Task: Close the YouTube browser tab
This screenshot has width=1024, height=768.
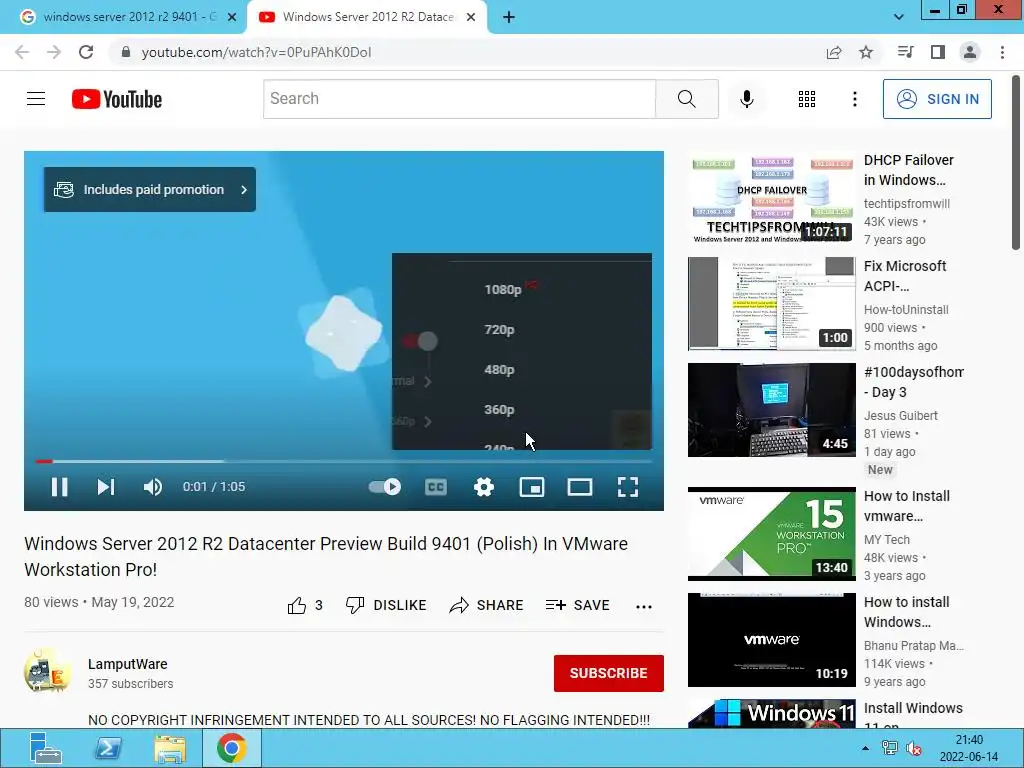Action: pos(471,17)
